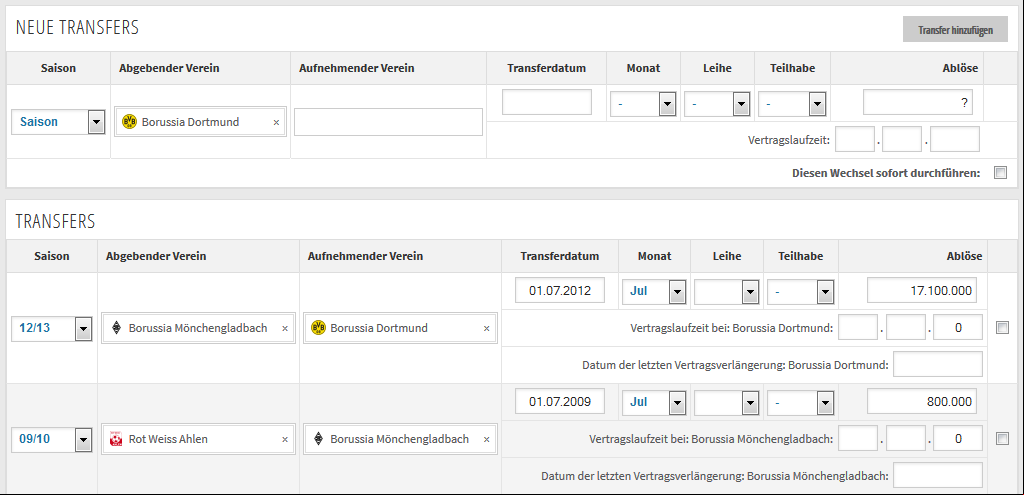
Task: Focus the empty Aufnehmender Verein field in Neue Transfers
Action: [x=388, y=122]
